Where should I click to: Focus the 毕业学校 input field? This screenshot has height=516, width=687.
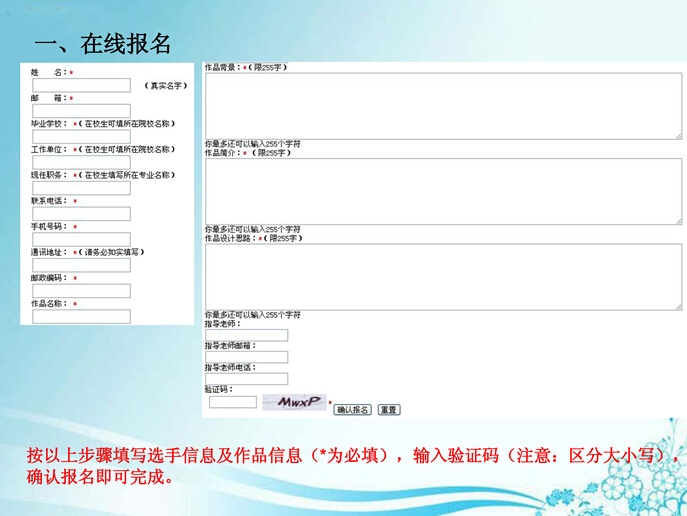[81, 137]
